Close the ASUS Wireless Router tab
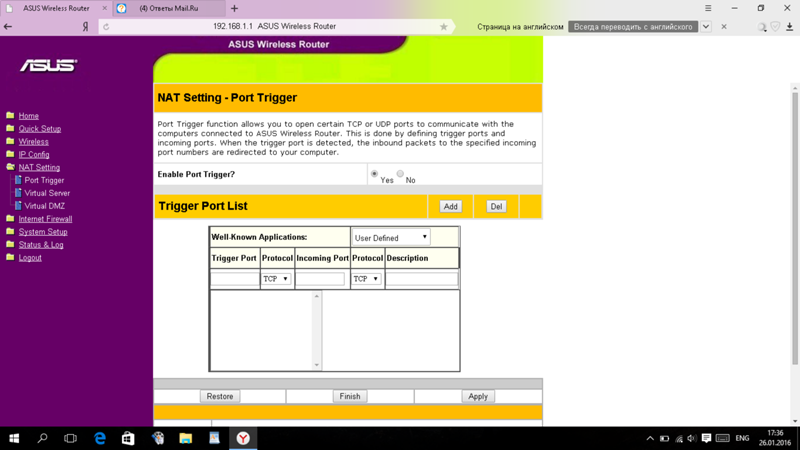This screenshot has width=800, height=450. click(105, 8)
